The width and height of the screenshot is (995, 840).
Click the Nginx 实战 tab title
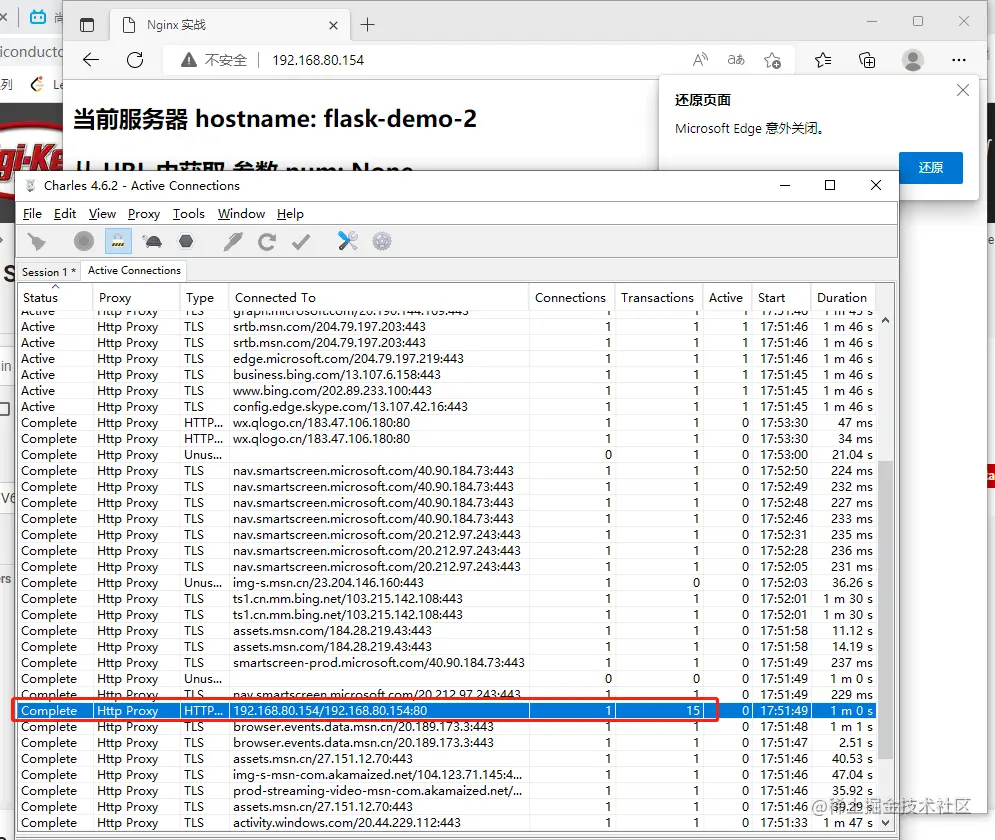click(176, 25)
